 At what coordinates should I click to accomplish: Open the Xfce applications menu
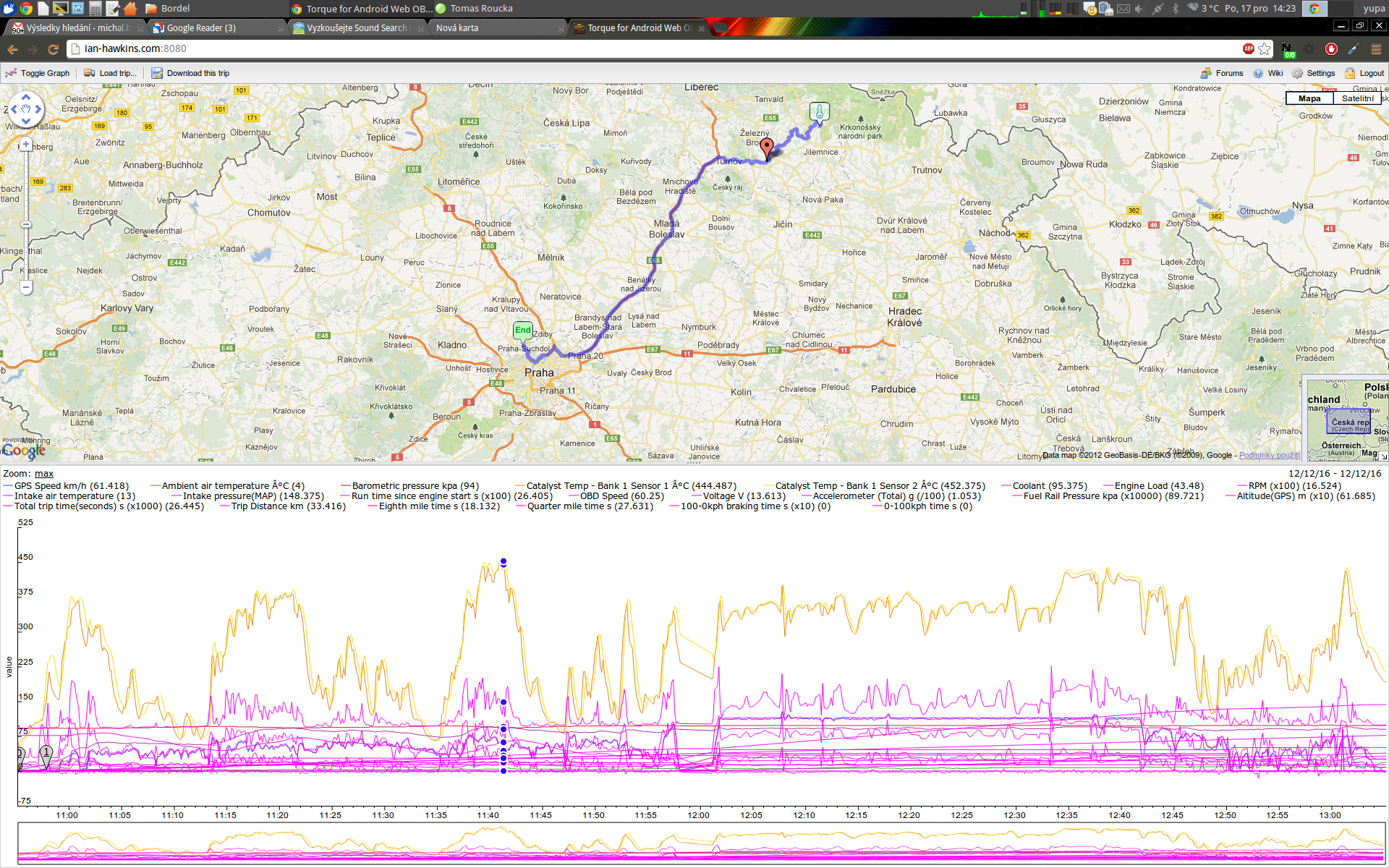tap(9, 9)
